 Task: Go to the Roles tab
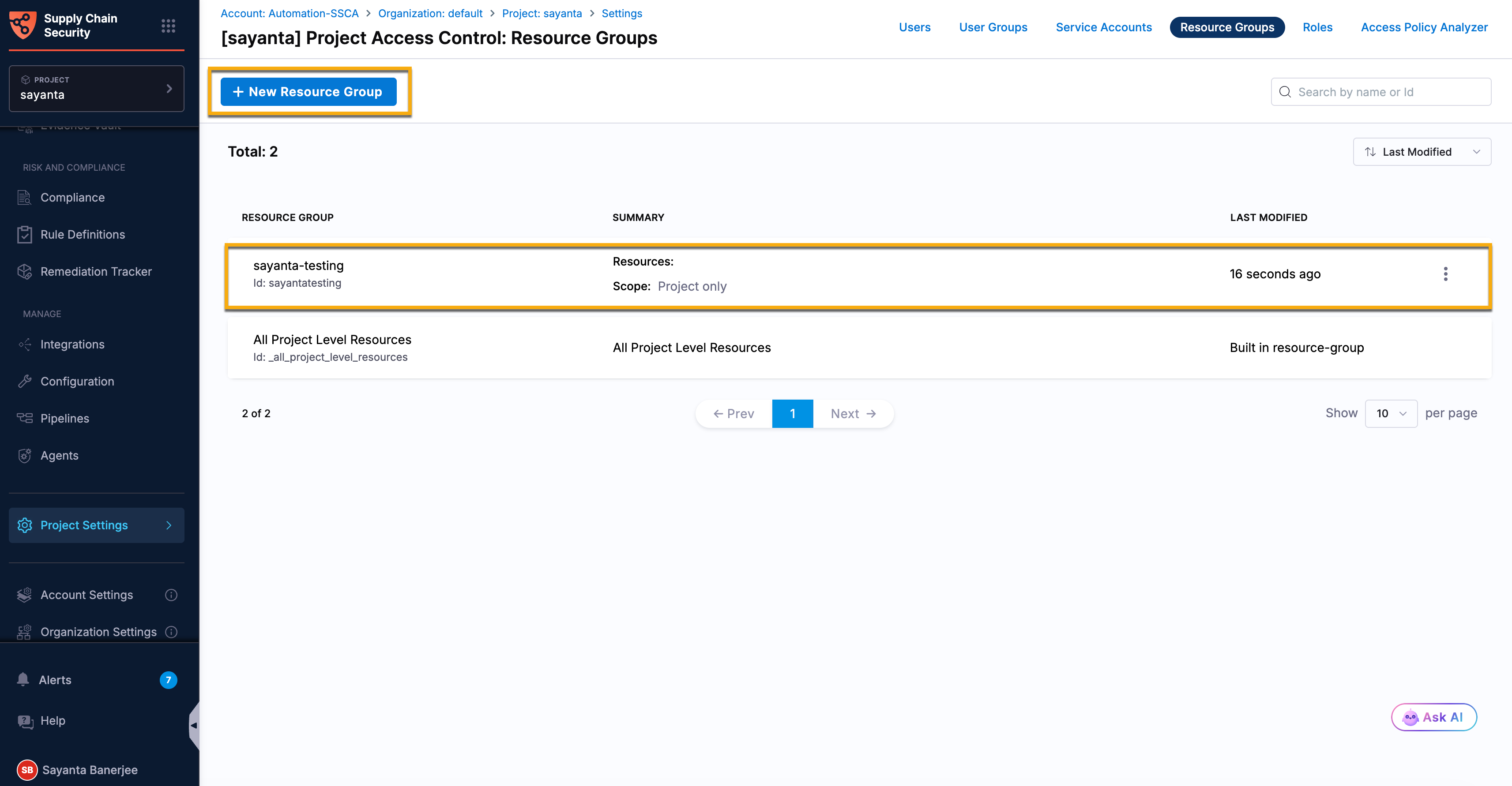tap(1318, 27)
